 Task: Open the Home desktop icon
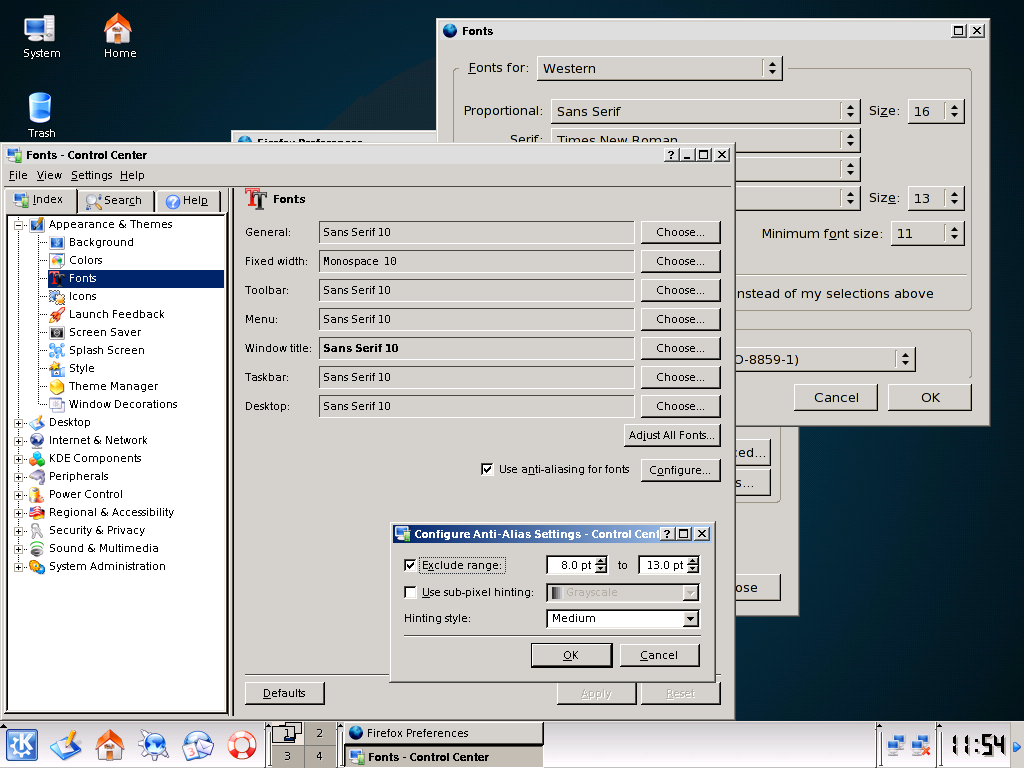[x=120, y=37]
